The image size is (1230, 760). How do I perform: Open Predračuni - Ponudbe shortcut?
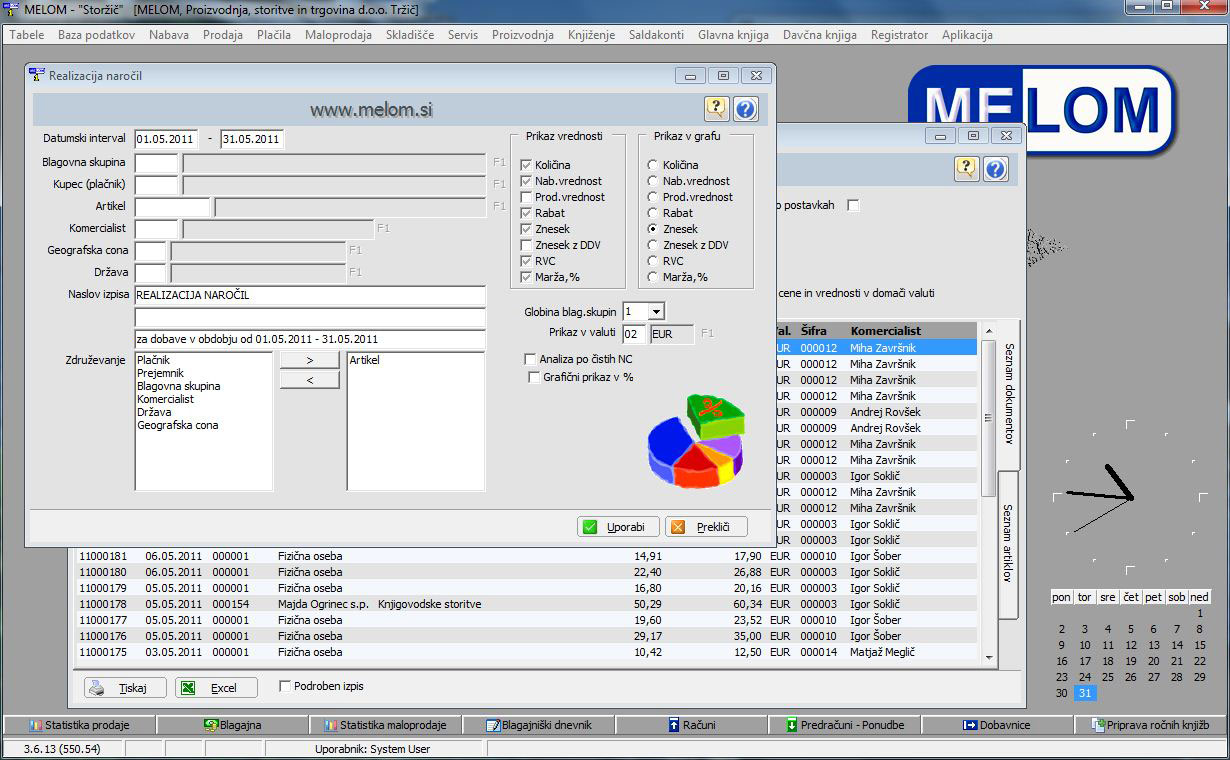pyautogui.click(x=843, y=725)
